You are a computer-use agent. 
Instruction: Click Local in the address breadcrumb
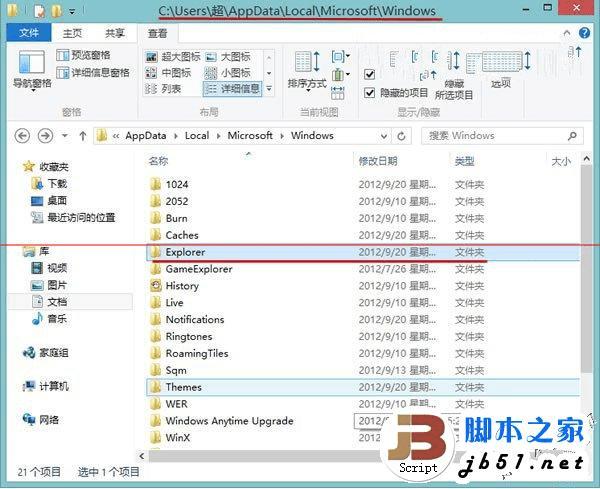click(197, 136)
